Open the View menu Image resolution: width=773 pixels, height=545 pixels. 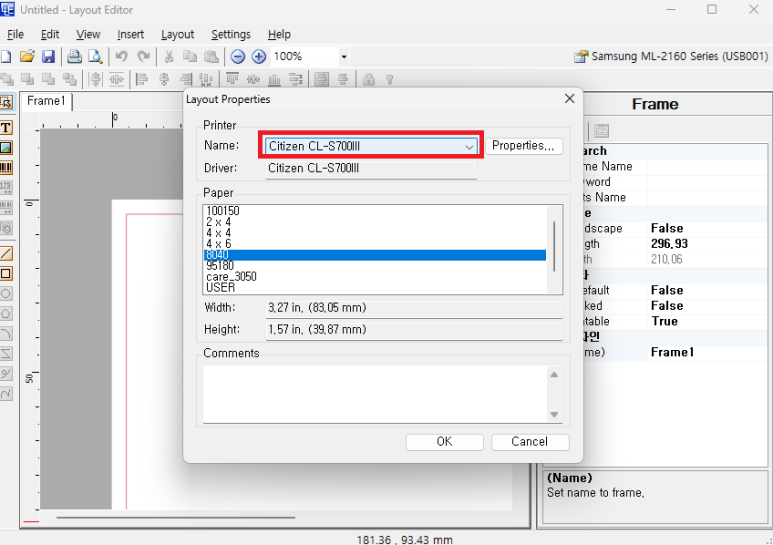click(88, 34)
